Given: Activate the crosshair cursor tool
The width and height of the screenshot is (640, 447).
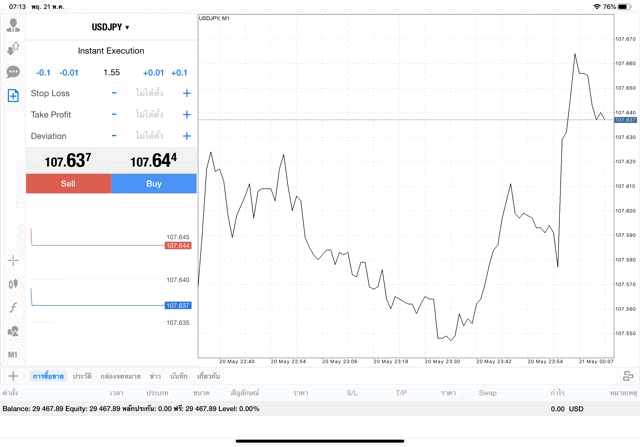Looking at the screenshot, I should click(13, 260).
